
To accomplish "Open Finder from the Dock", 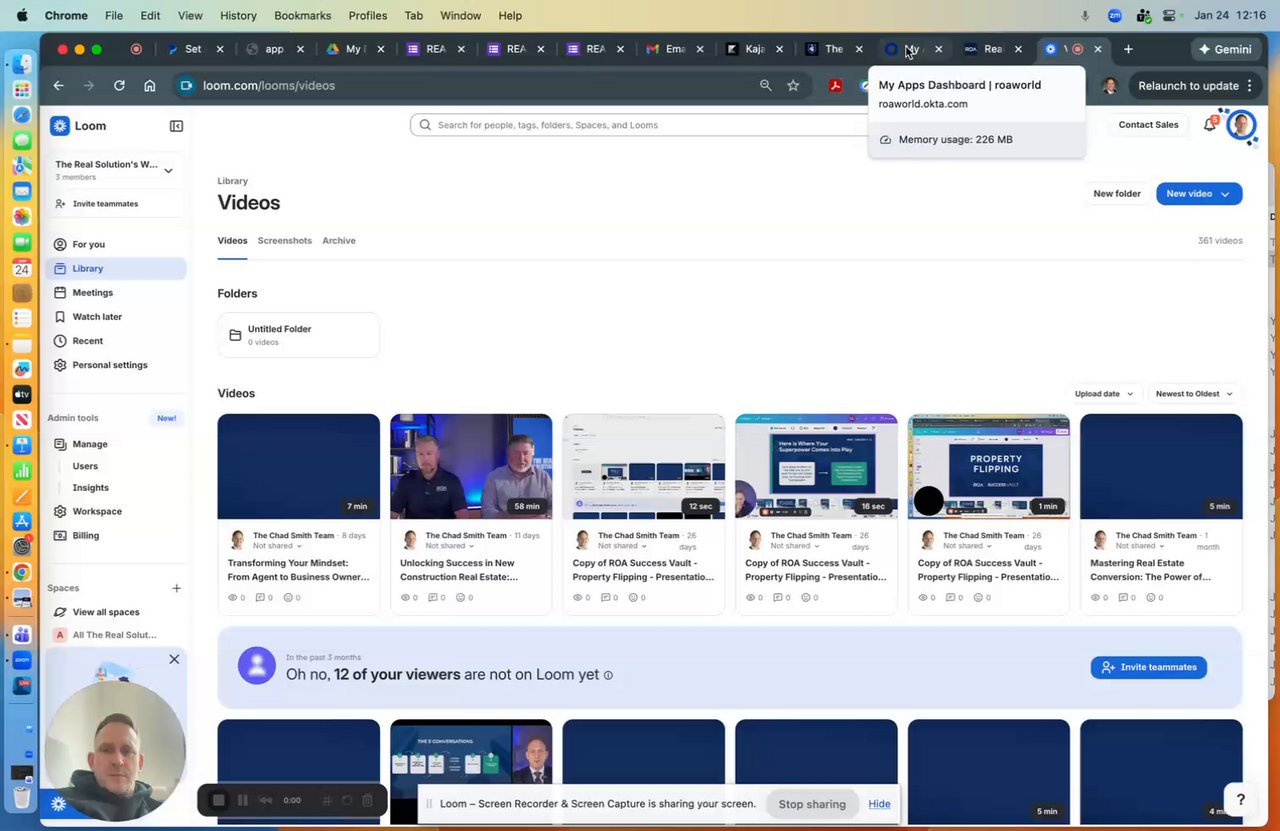I will click(22, 64).
